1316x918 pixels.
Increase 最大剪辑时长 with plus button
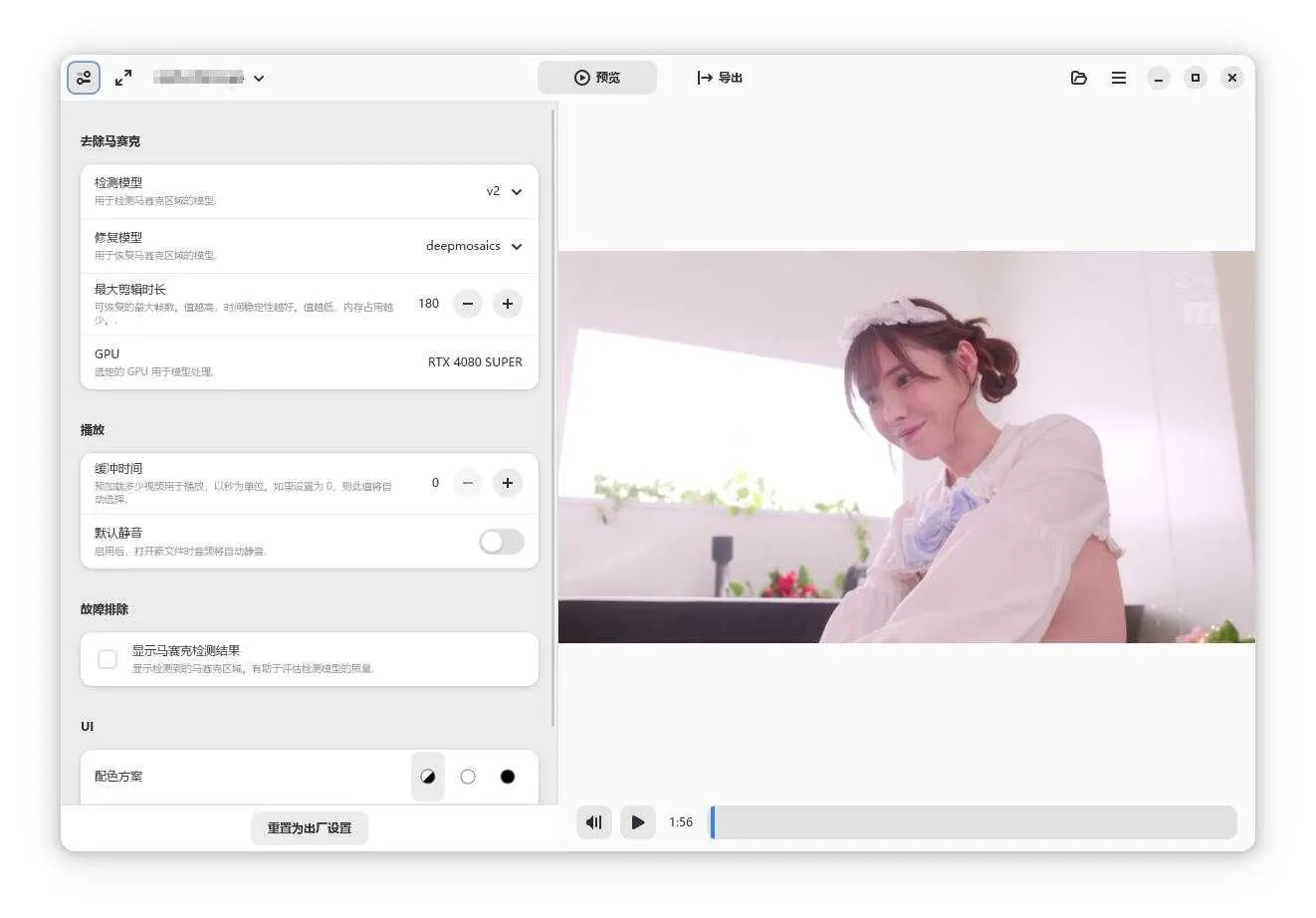[508, 304]
